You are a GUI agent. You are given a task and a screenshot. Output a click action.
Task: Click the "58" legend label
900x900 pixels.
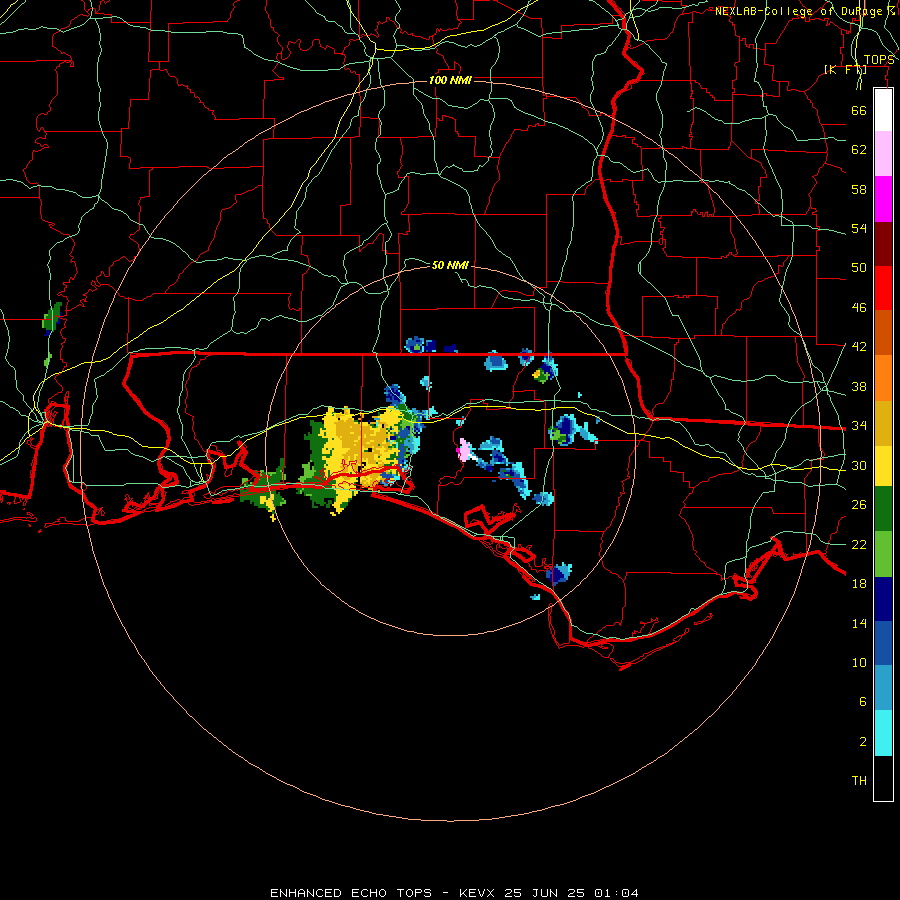(x=859, y=189)
